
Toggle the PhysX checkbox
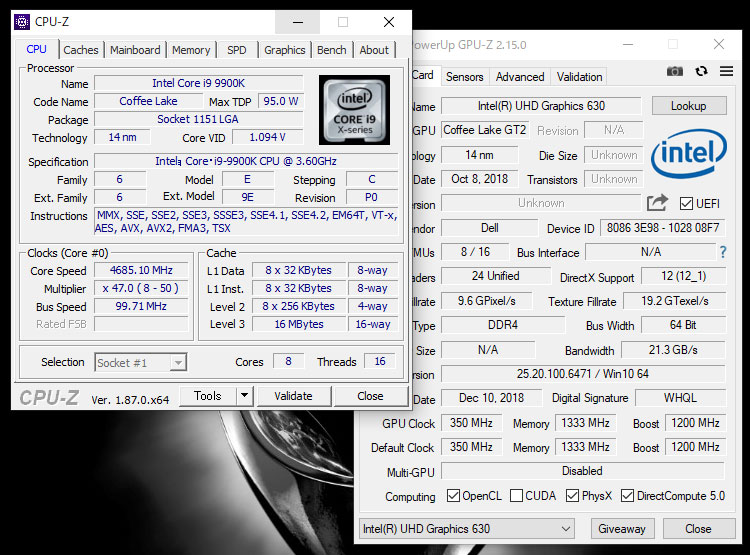(x=572, y=496)
